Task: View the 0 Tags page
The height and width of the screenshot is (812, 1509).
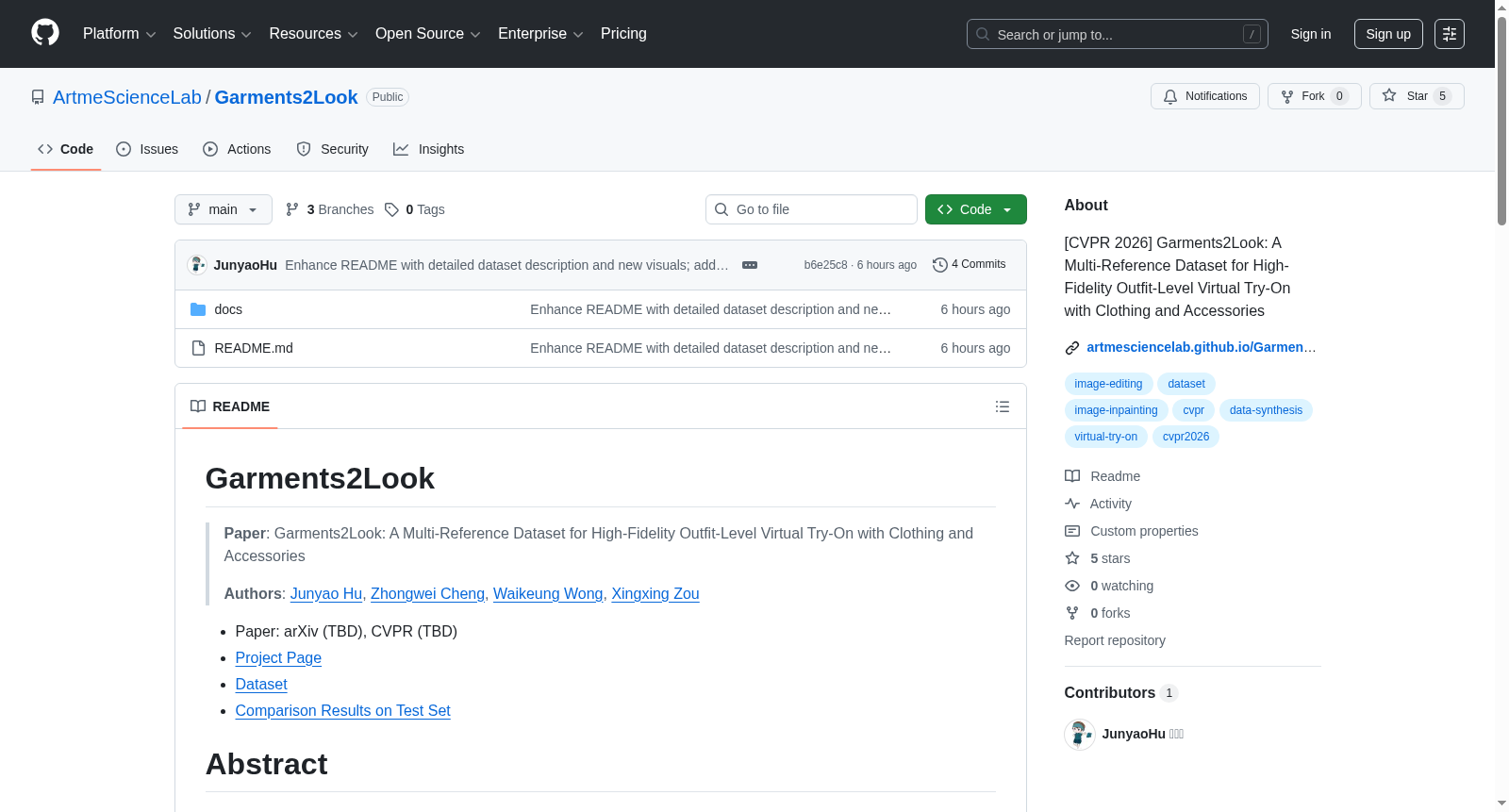Action: (x=415, y=209)
